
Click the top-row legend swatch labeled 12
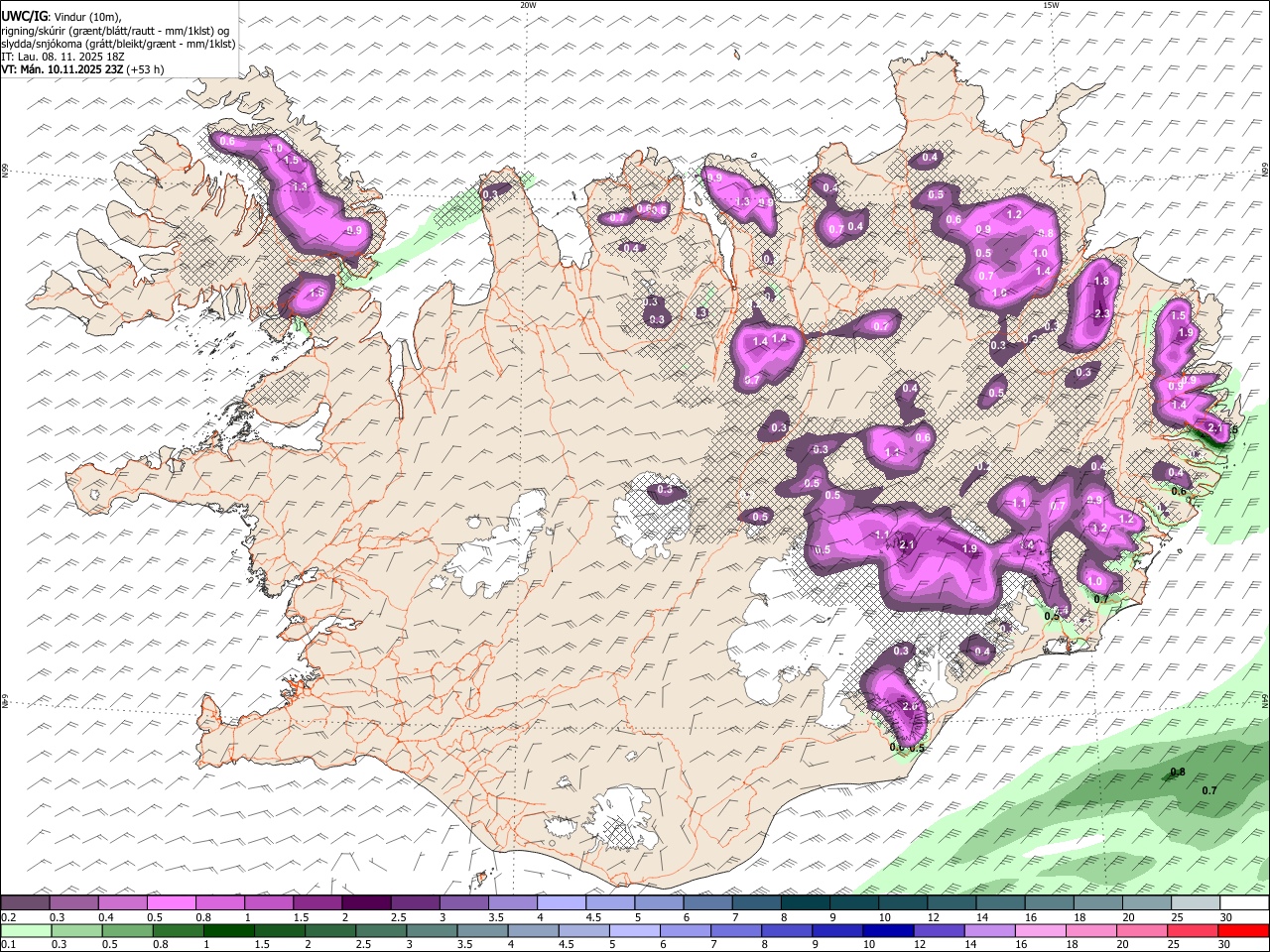(952, 902)
